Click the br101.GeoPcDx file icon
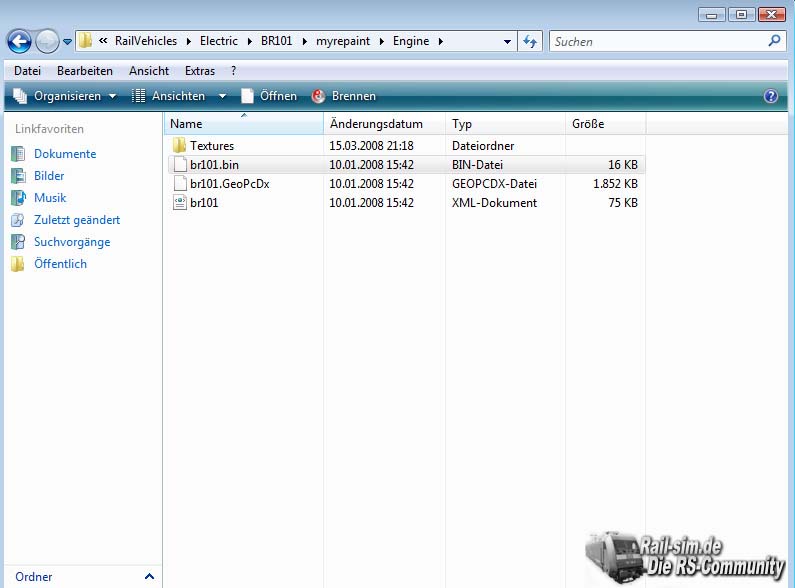The image size is (795, 588). point(179,183)
